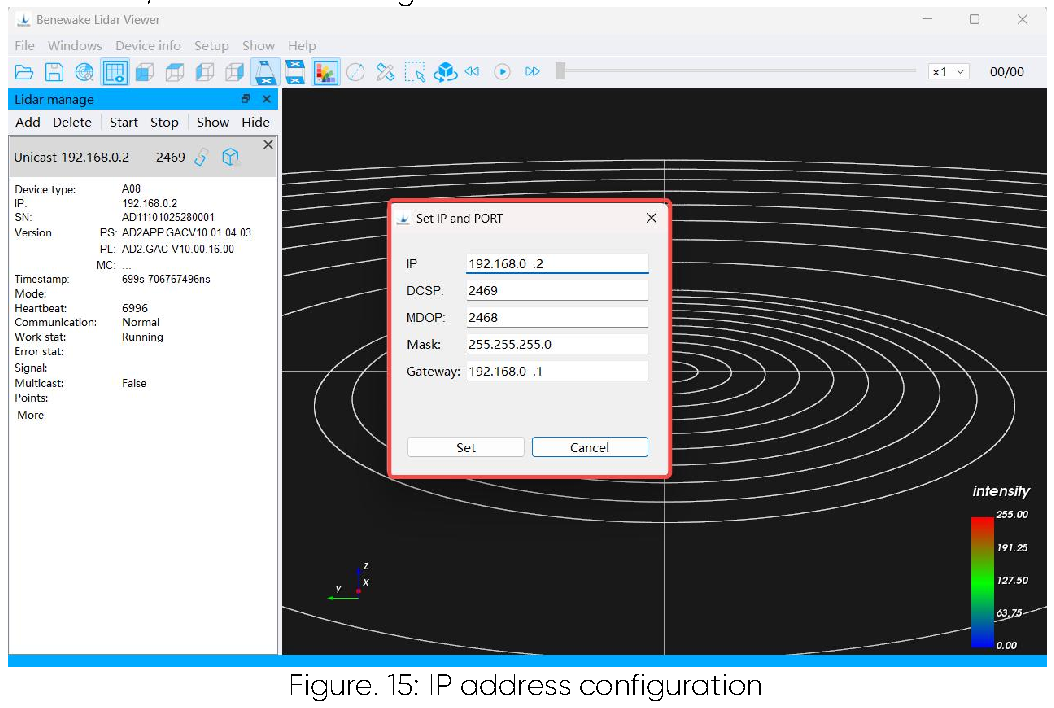Cancel the Set IP and PORT dialog
Viewport: 1054px width, 708px height.
[590, 447]
